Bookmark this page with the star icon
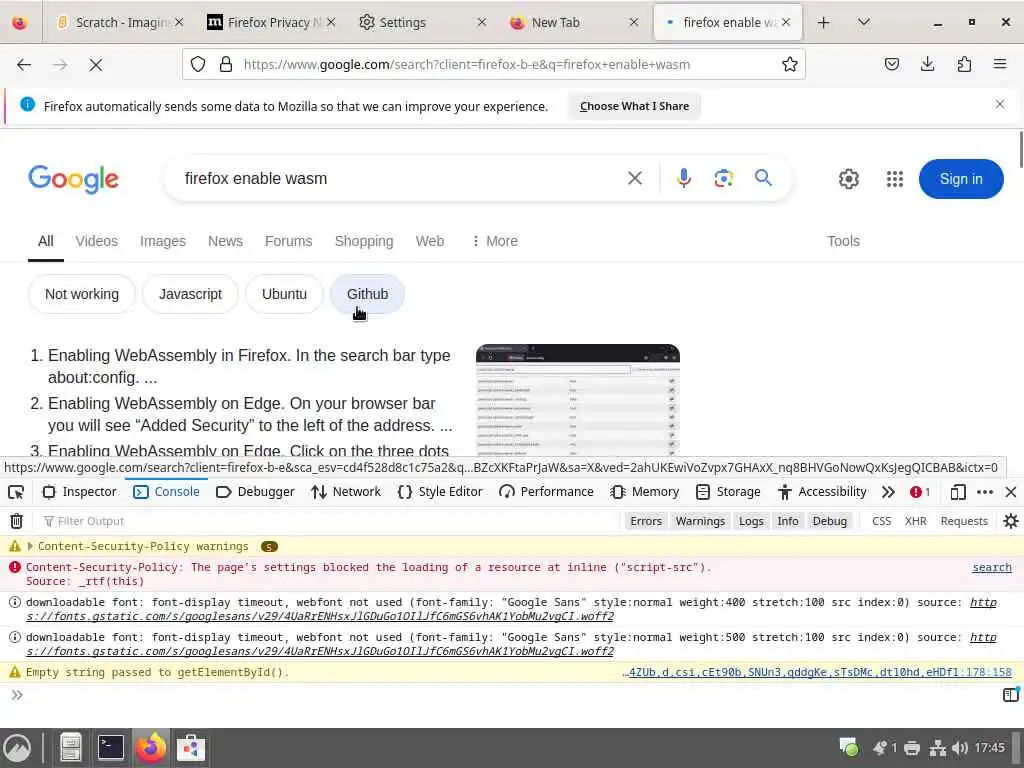This screenshot has width=1024, height=768. tap(790, 64)
